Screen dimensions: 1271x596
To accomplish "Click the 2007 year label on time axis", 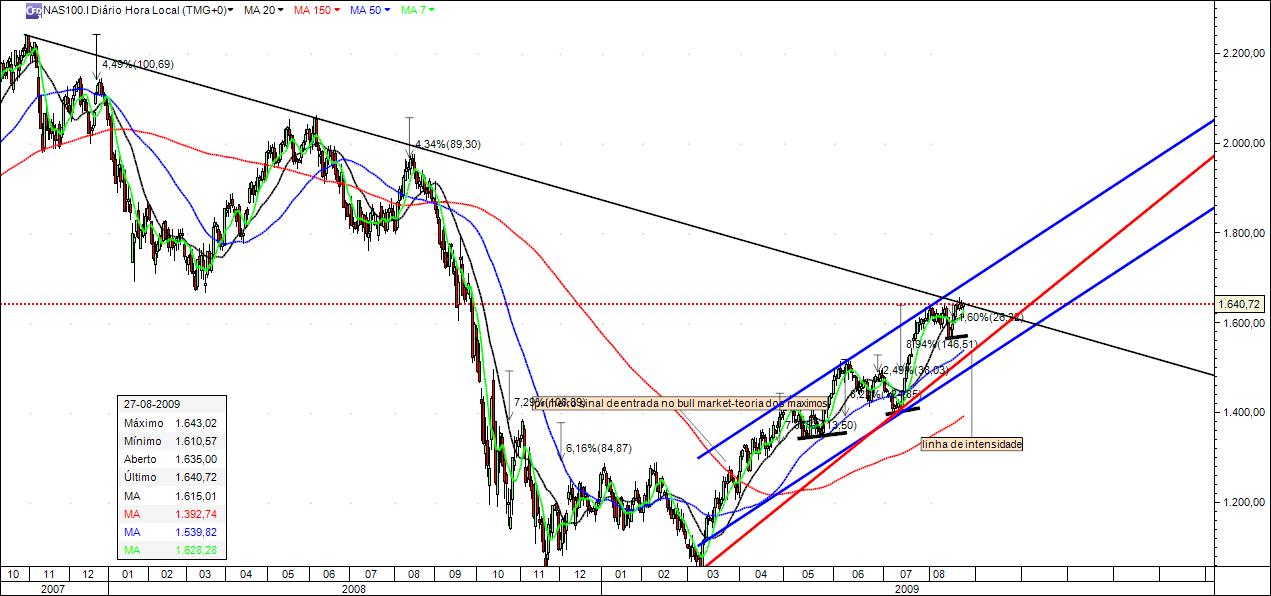I will [51, 589].
